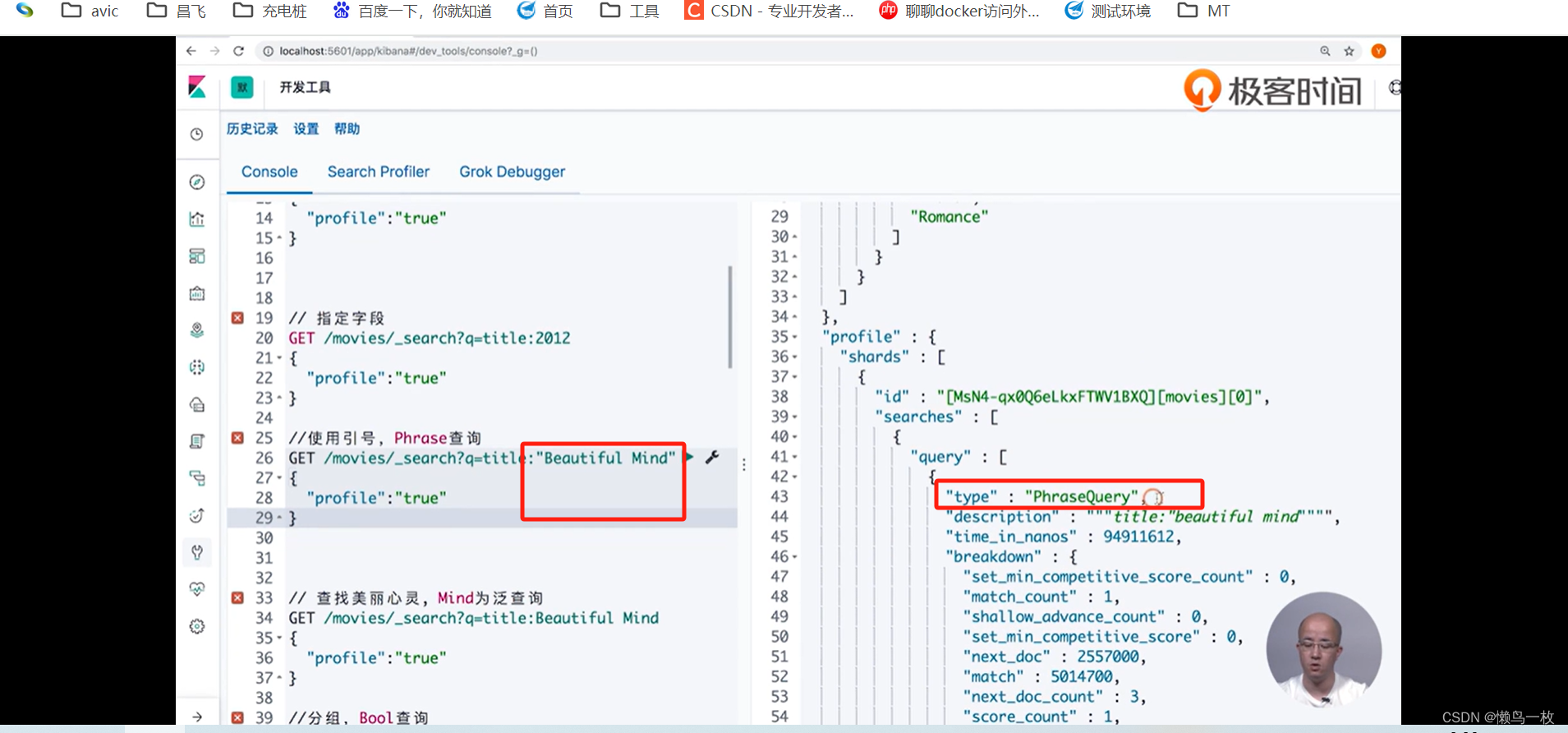Open 测试环境 bookmark

1108,11
